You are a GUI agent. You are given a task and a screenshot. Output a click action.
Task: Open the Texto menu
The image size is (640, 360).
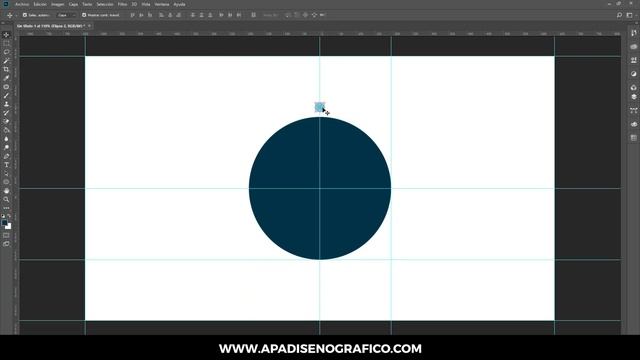[87, 4]
